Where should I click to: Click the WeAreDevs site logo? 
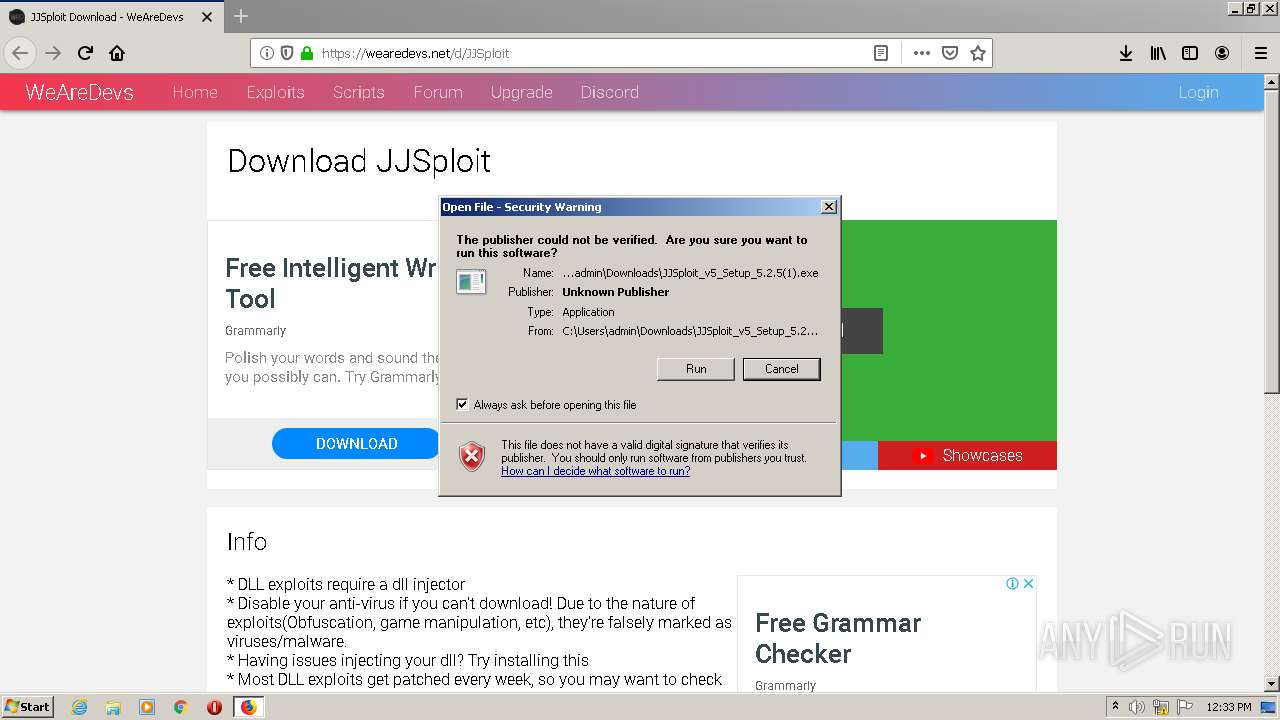click(x=79, y=92)
